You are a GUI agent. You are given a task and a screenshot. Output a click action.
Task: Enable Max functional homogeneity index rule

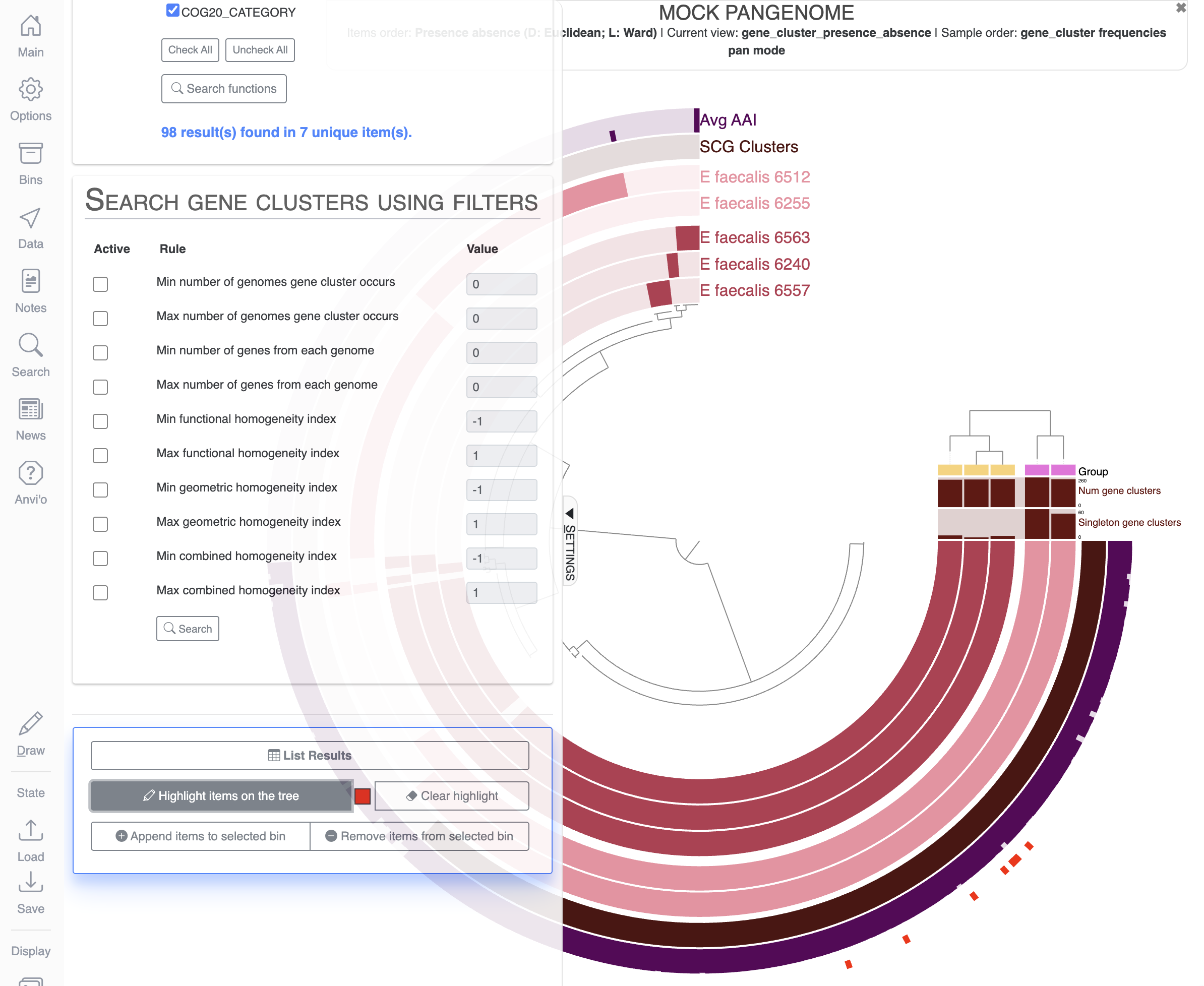coord(100,456)
